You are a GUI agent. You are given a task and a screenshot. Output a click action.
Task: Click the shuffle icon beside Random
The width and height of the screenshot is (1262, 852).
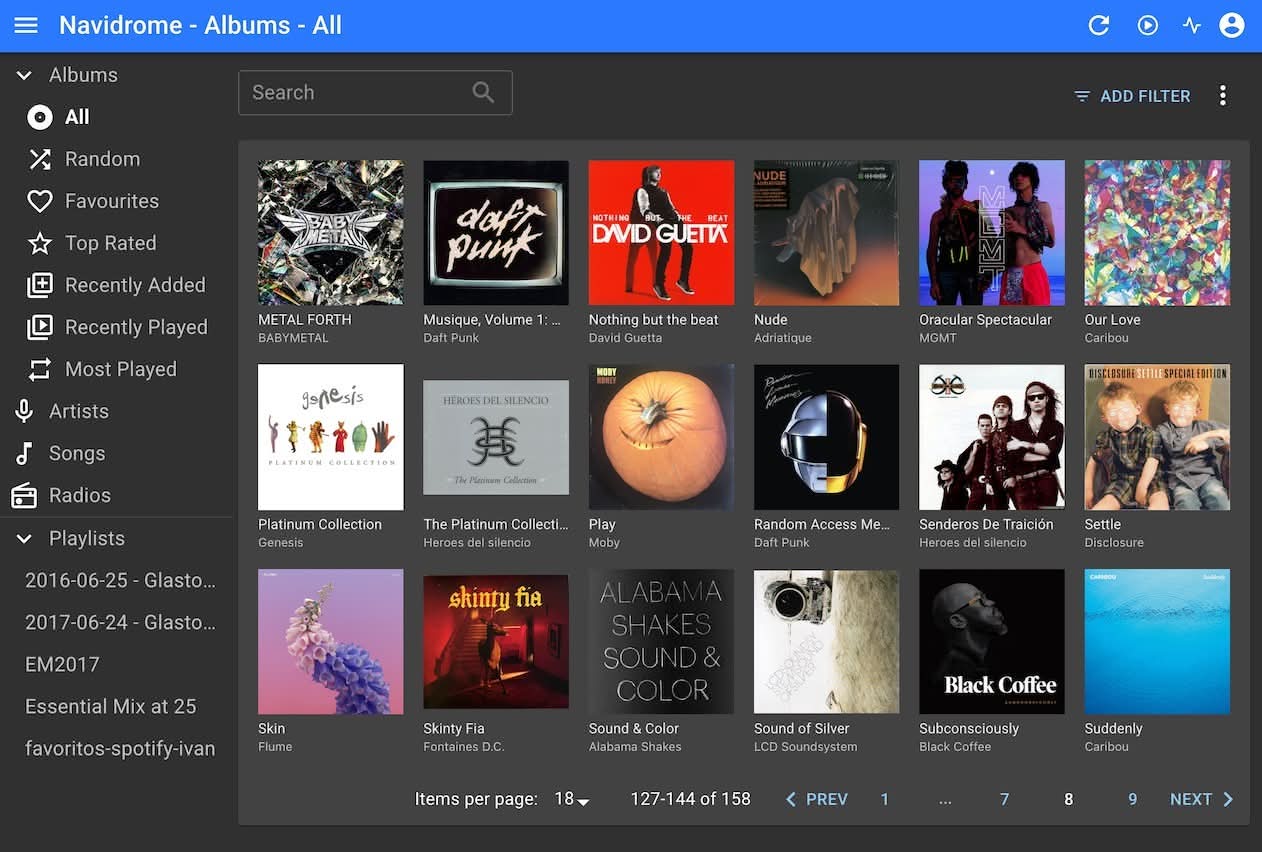point(40,159)
